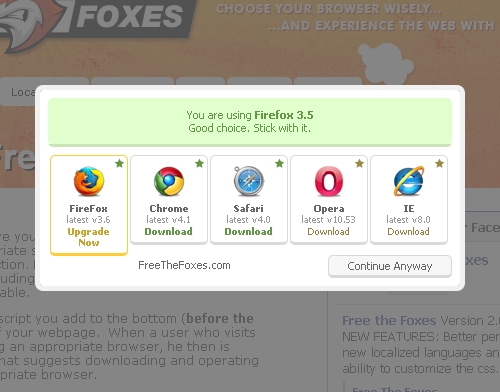Click the Internet Explorer logo icon
500x392 pixels.
pos(409,181)
